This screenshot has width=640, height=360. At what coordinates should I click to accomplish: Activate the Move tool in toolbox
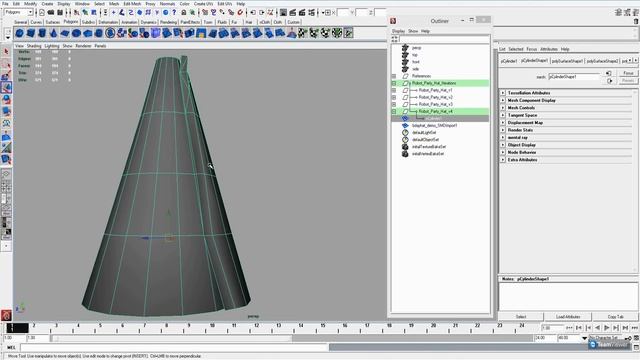tap(6, 87)
